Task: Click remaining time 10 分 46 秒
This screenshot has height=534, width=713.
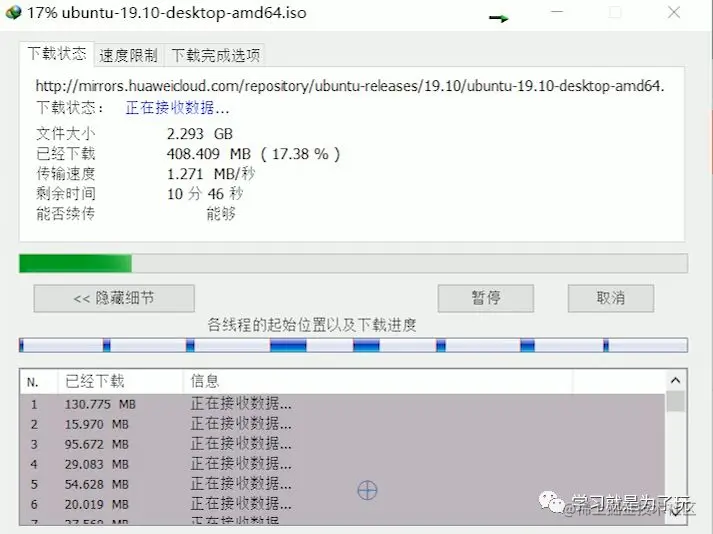Action: (205, 194)
